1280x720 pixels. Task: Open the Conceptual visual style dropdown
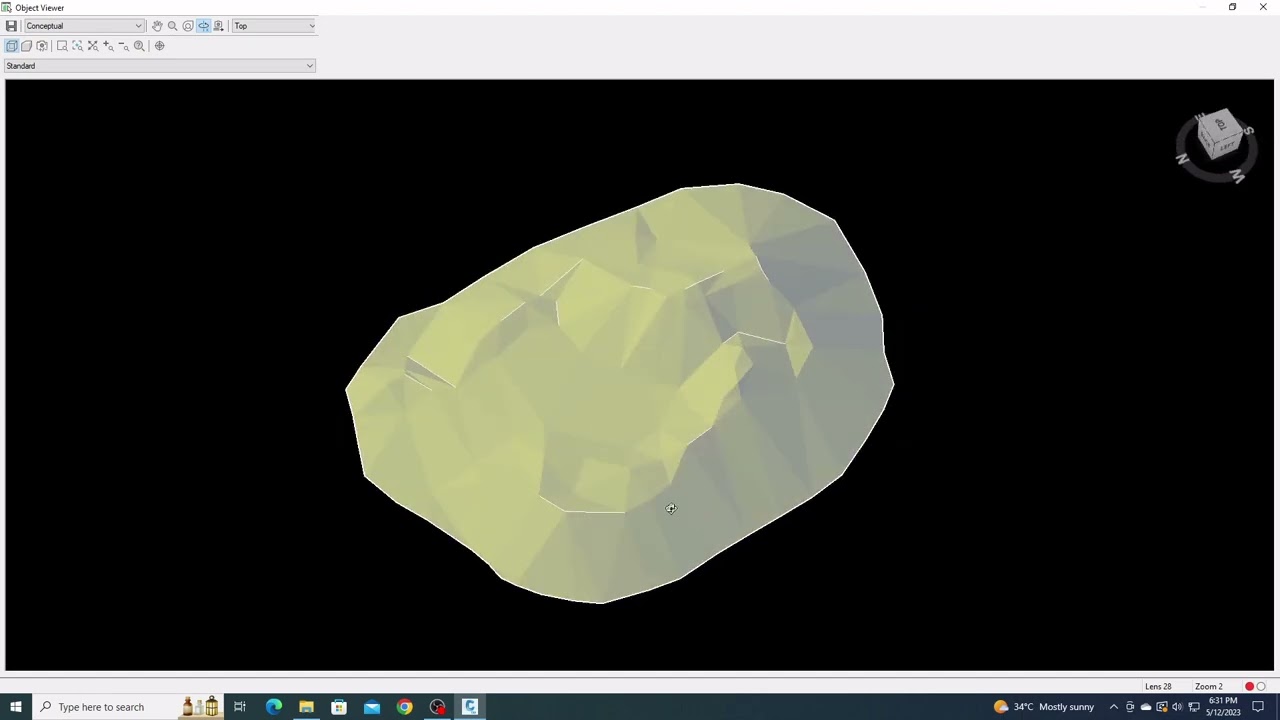[x=84, y=26]
